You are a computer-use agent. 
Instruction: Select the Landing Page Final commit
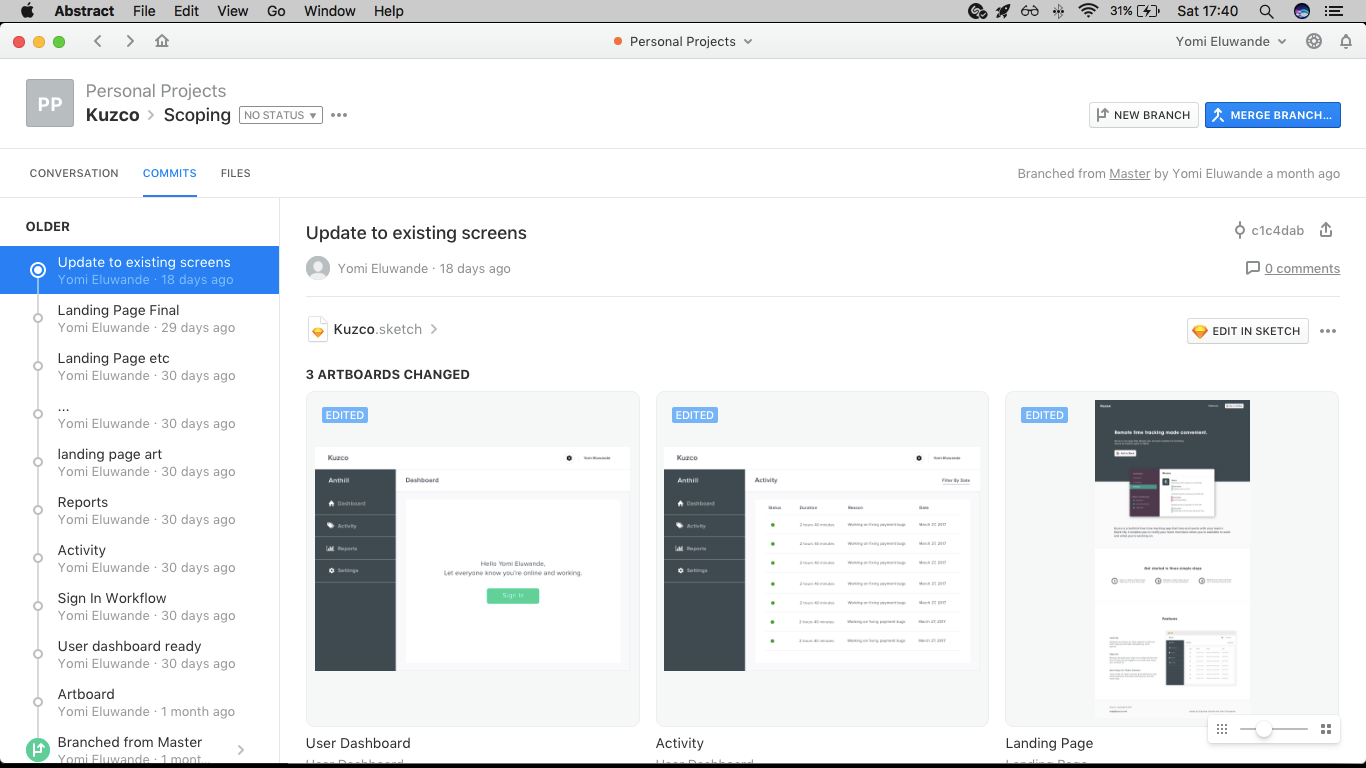point(140,318)
